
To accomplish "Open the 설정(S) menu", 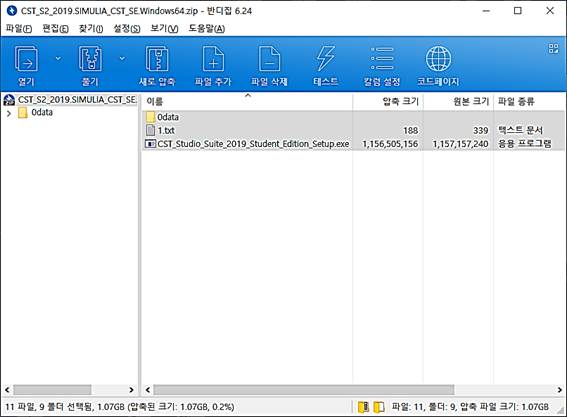I will pos(127,29).
